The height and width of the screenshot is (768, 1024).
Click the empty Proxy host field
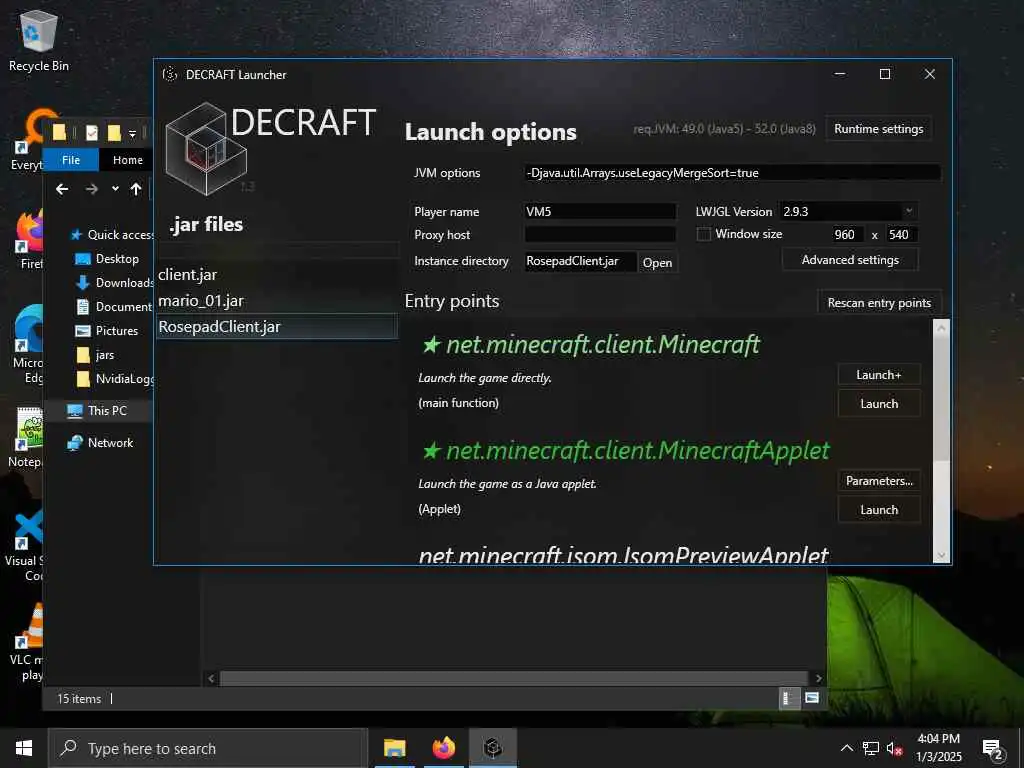tap(600, 234)
